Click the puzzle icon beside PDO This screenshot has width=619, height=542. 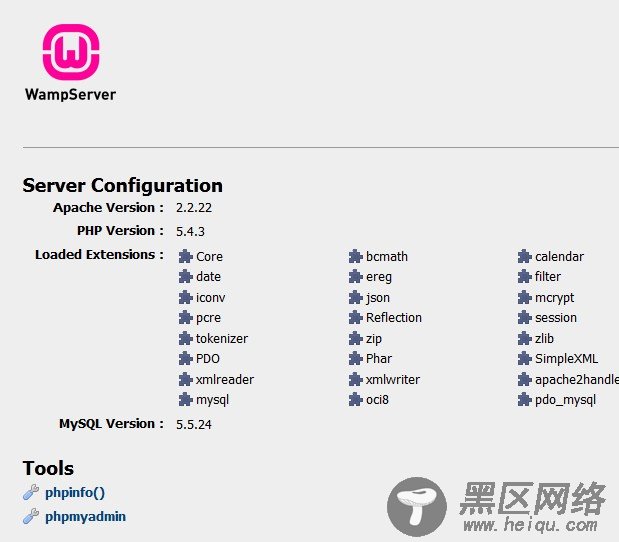click(185, 358)
